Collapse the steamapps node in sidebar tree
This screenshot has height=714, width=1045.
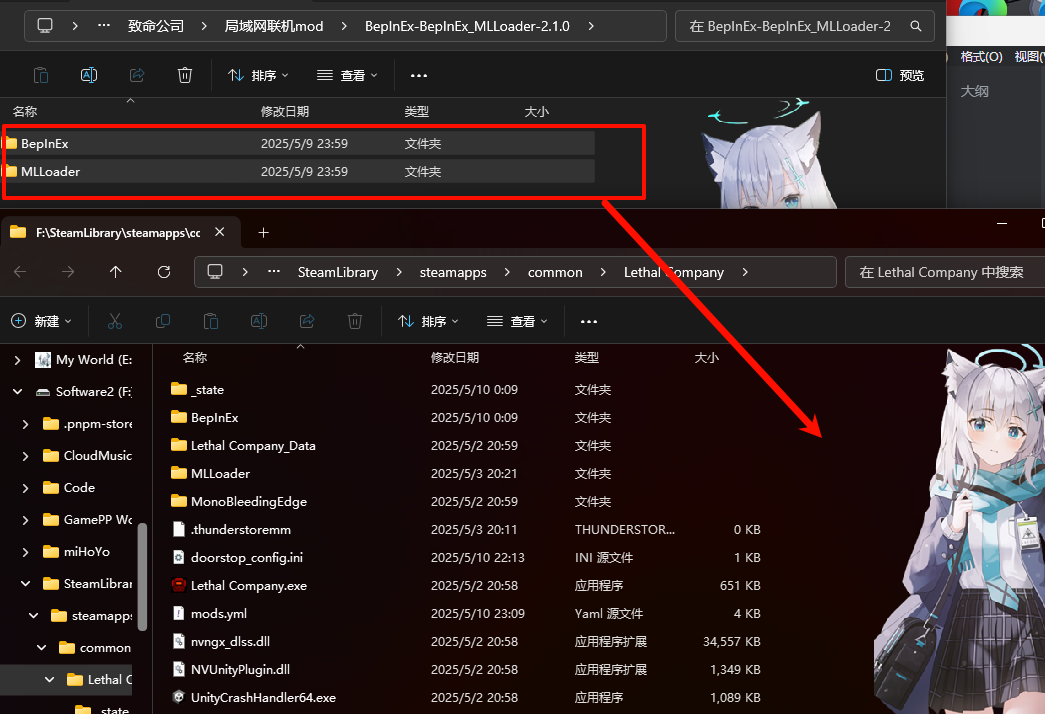(x=34, y=616)
